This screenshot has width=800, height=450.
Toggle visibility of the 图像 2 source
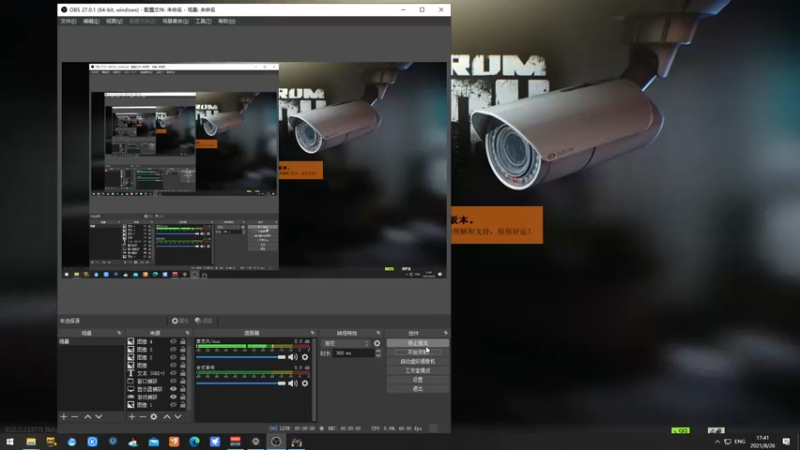[173, 358]
